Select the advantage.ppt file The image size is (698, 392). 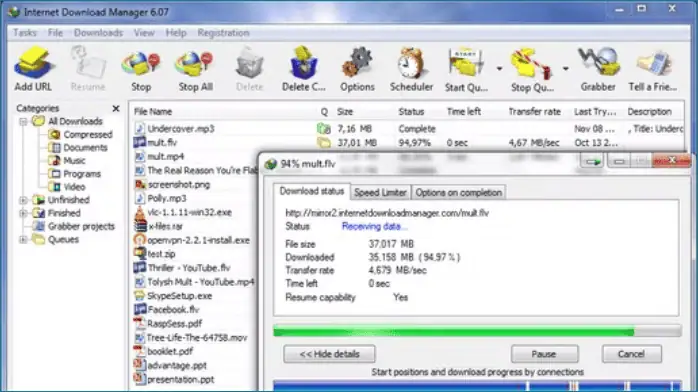pos(170,365)
